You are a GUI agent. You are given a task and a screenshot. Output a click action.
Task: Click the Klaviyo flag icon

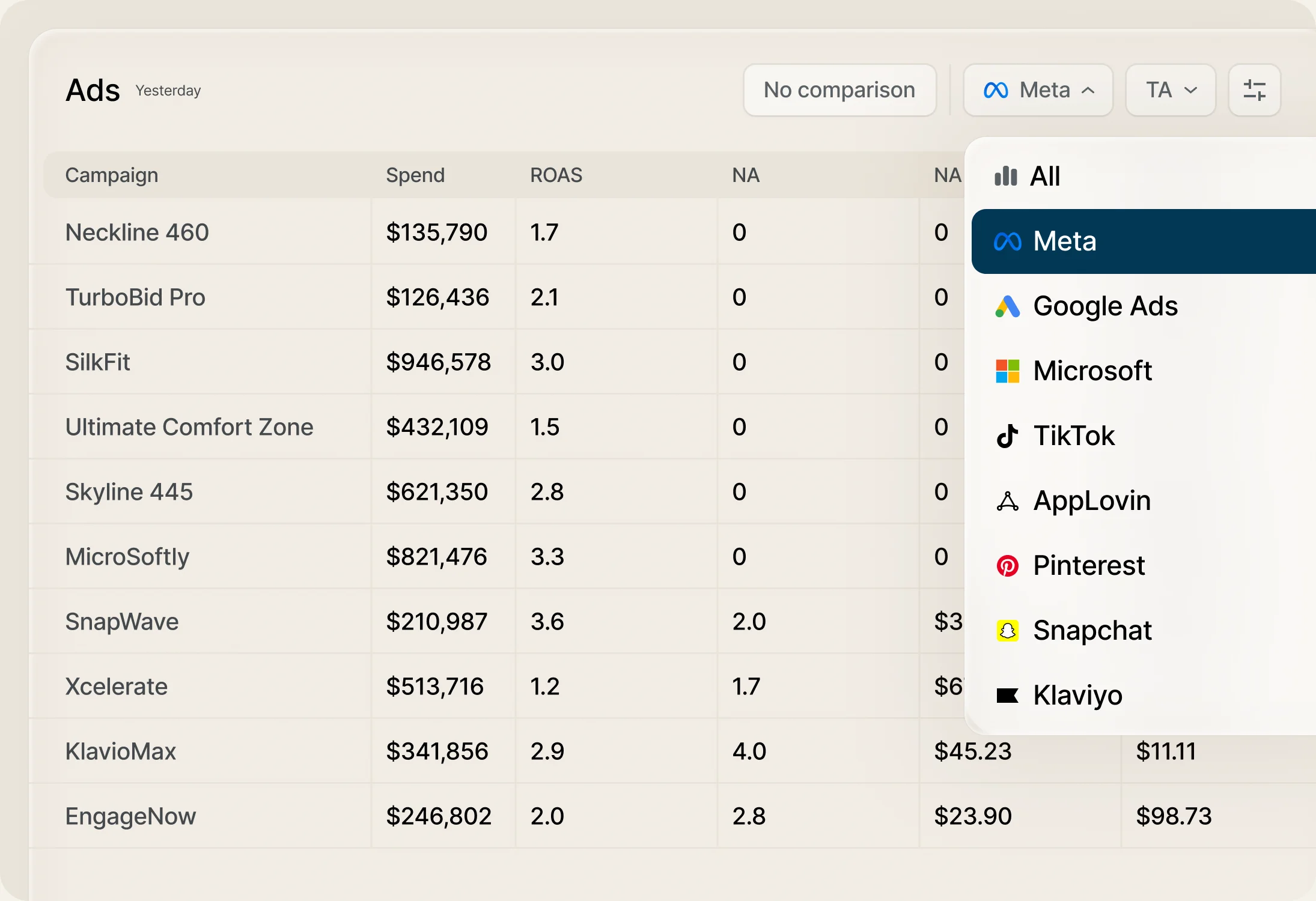[x=1007, y=696]
